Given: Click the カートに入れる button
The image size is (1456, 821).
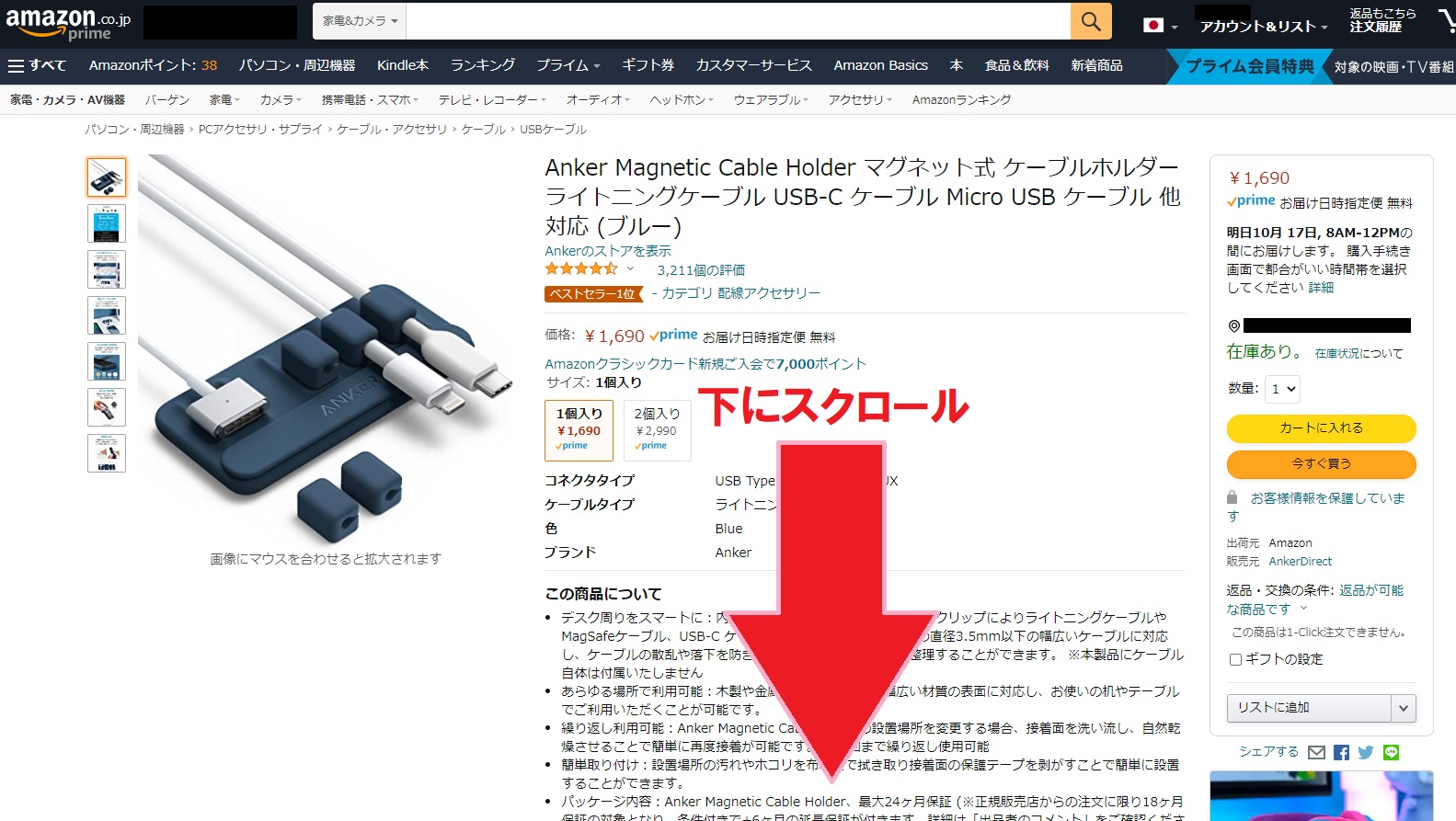Looking at the screenshot, I should [x=1321, y=428].
